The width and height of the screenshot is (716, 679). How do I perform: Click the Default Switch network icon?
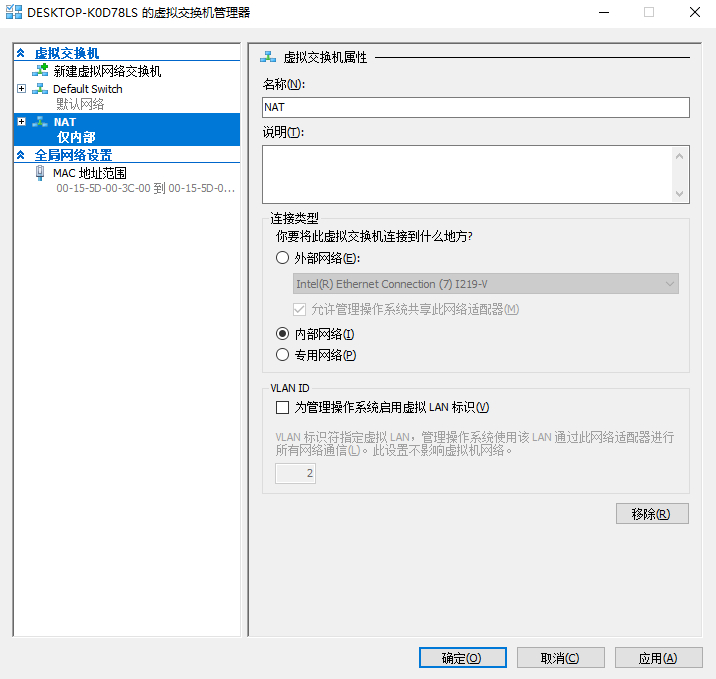click(40, 89)
